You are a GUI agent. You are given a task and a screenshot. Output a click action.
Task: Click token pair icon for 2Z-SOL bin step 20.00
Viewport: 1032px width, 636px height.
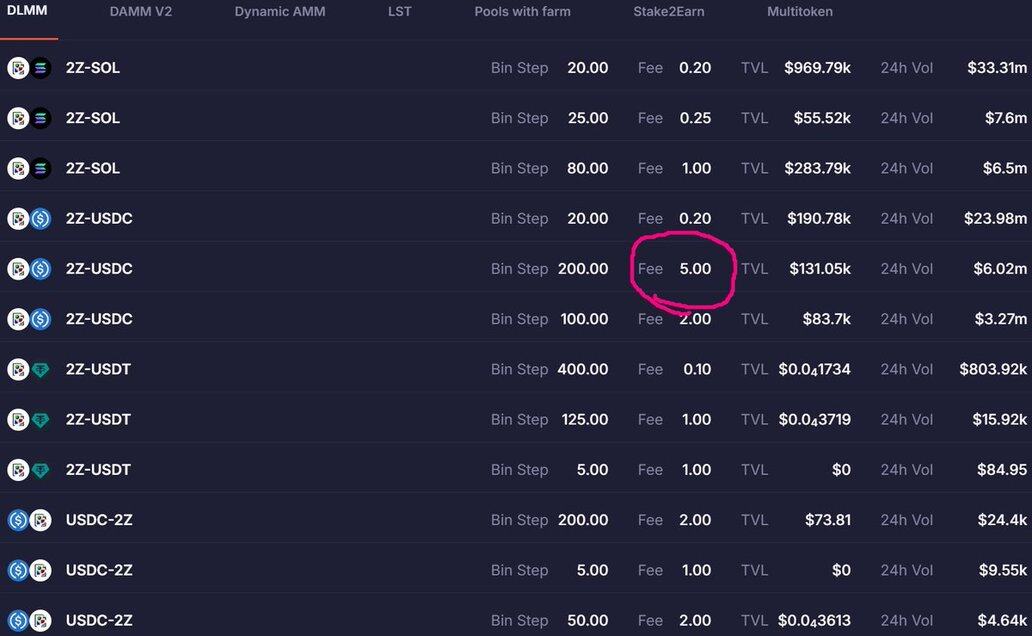[x=29, y=68]
